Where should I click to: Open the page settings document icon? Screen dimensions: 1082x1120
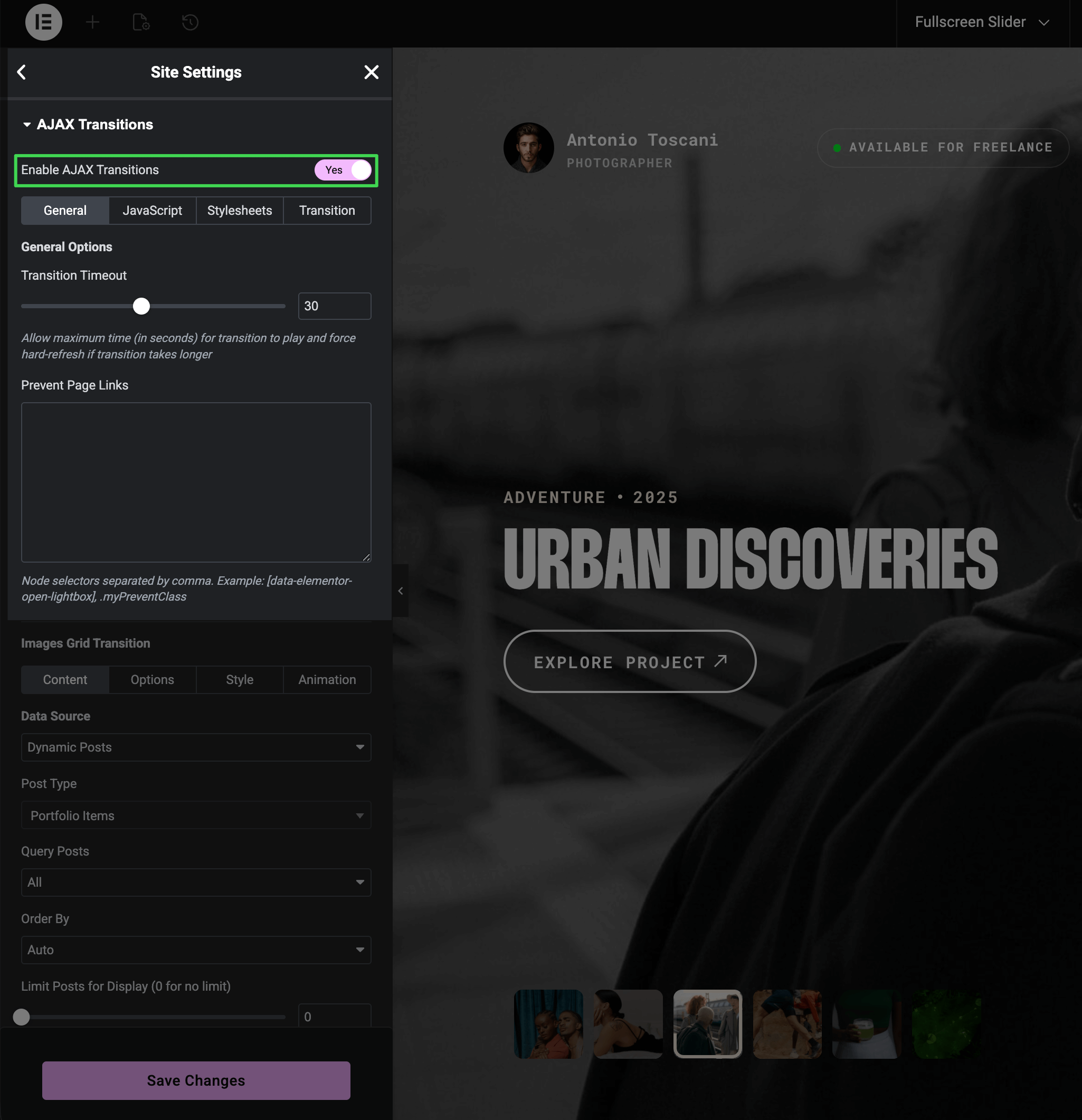[140, 22]
